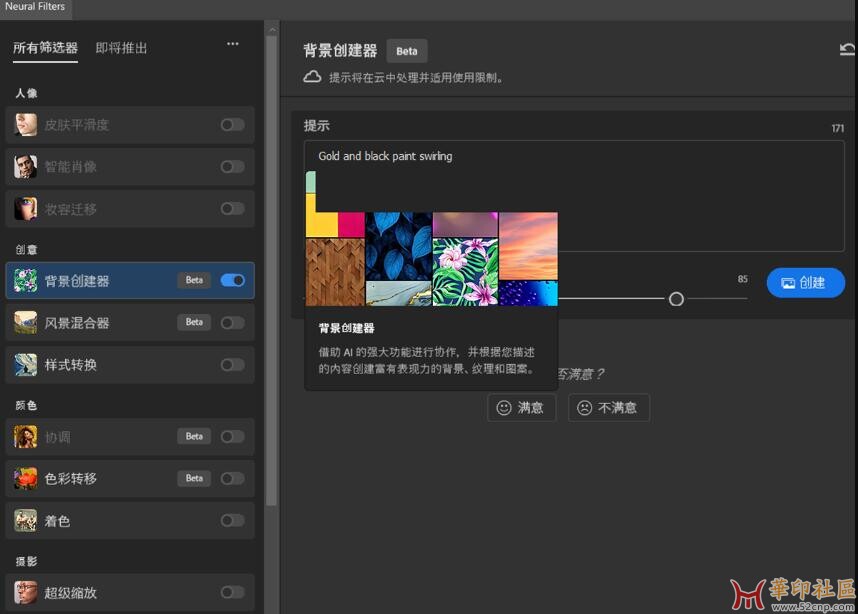Viewport: 858px width, 614px height.
Task: Open the three-dots more options menu
Action: tap(233, 44)
